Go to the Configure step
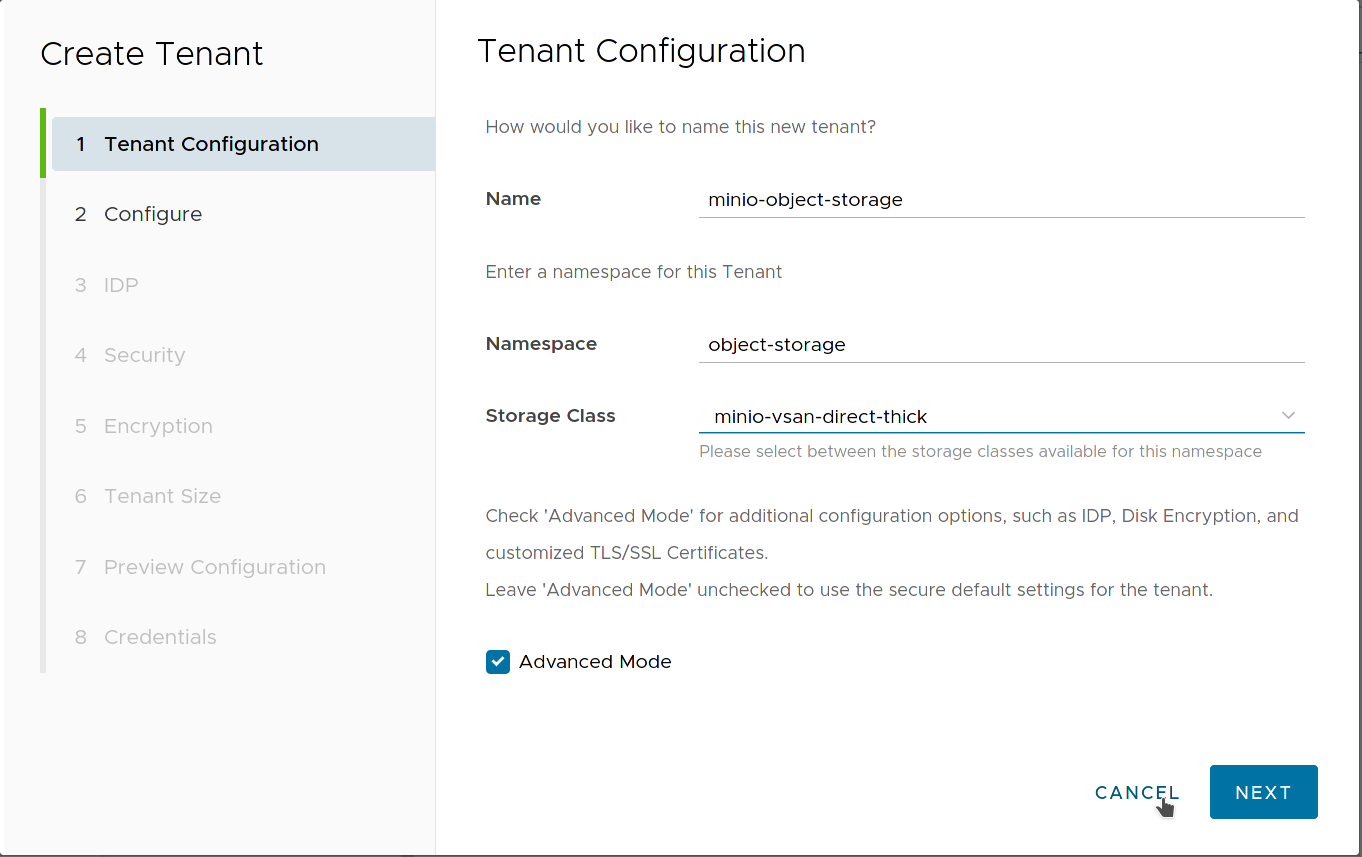1362x857 pixels. click(152, 214)
